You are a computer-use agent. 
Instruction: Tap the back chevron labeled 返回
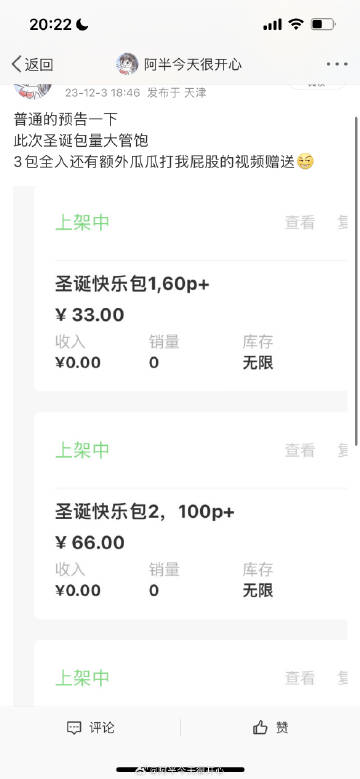pos(32,65)
